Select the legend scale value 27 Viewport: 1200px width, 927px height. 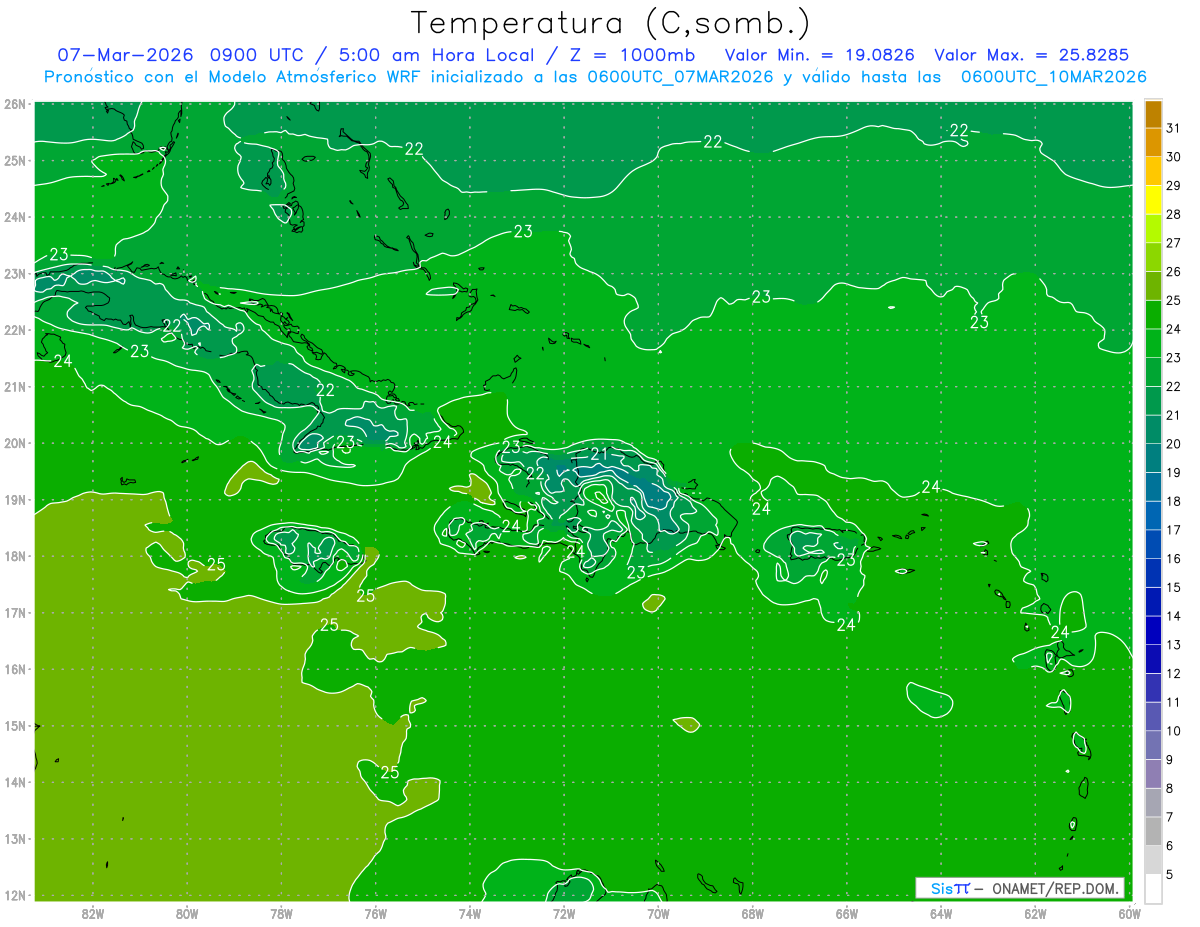(1174, 243)
